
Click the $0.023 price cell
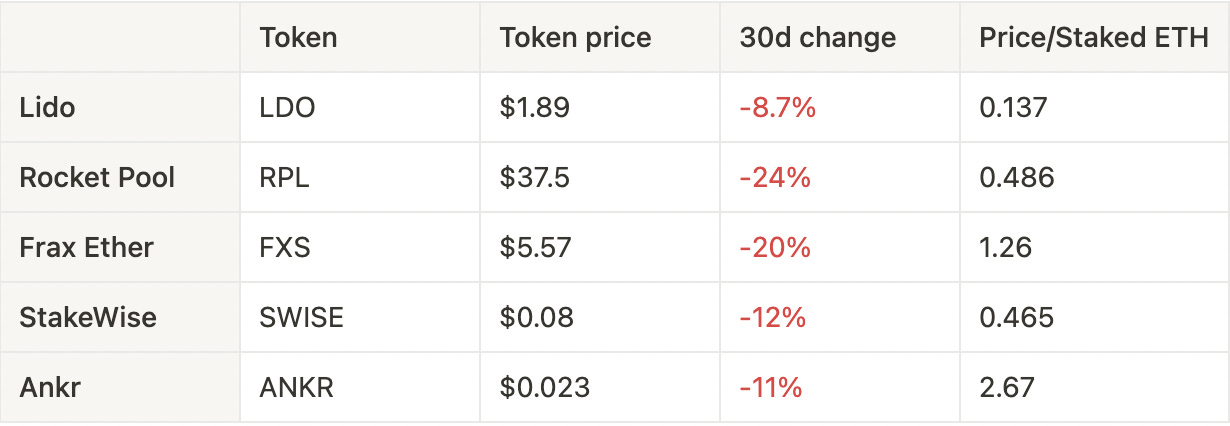545,387
